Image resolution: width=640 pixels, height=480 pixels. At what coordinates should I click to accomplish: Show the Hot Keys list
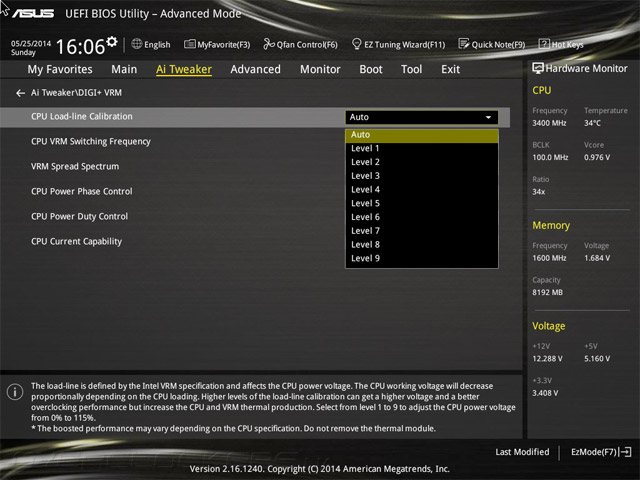tap(561, 44)
